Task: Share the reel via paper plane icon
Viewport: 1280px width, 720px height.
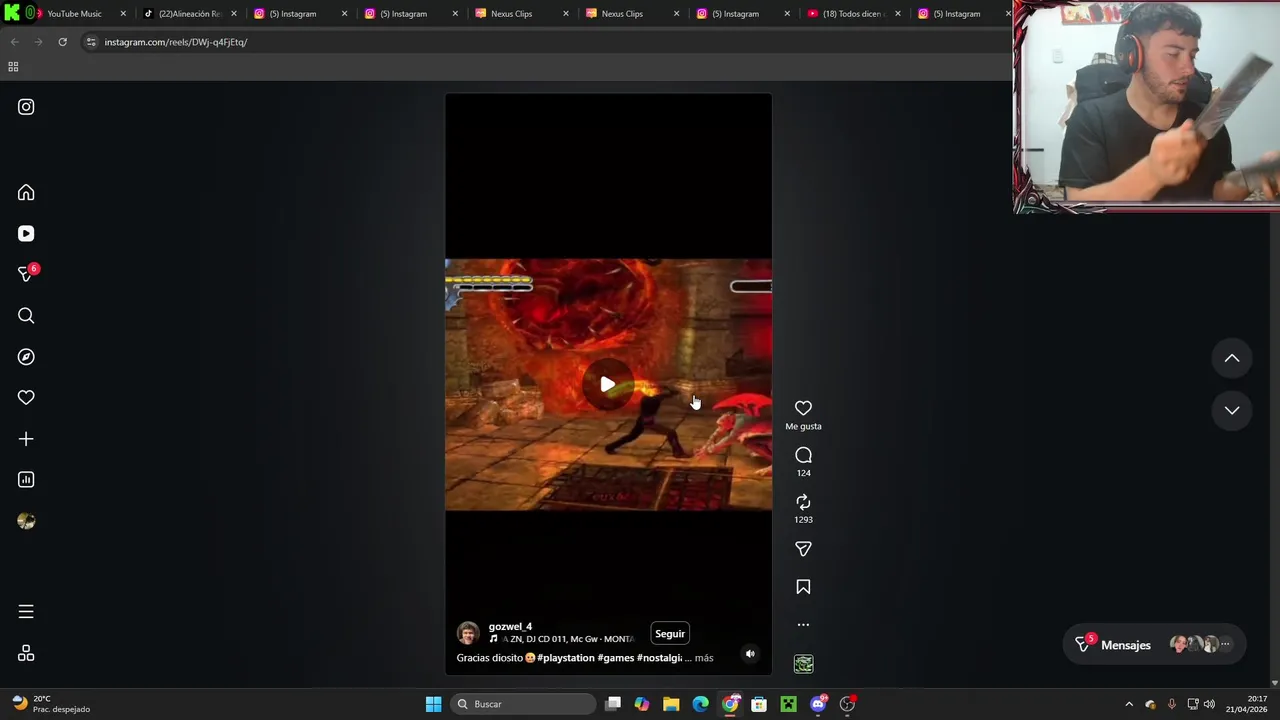Action: point(803,549)
